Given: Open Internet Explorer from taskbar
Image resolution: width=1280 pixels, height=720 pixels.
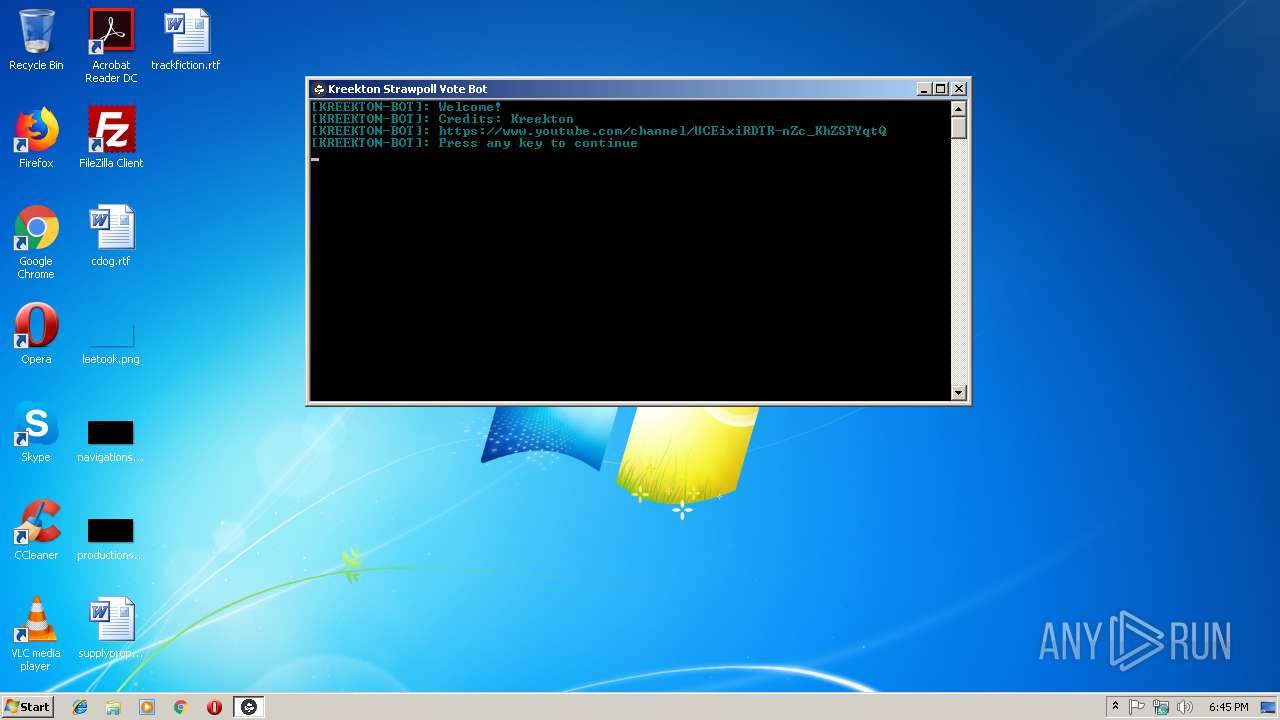Looking at the screenshot, I should click(80, 707).
